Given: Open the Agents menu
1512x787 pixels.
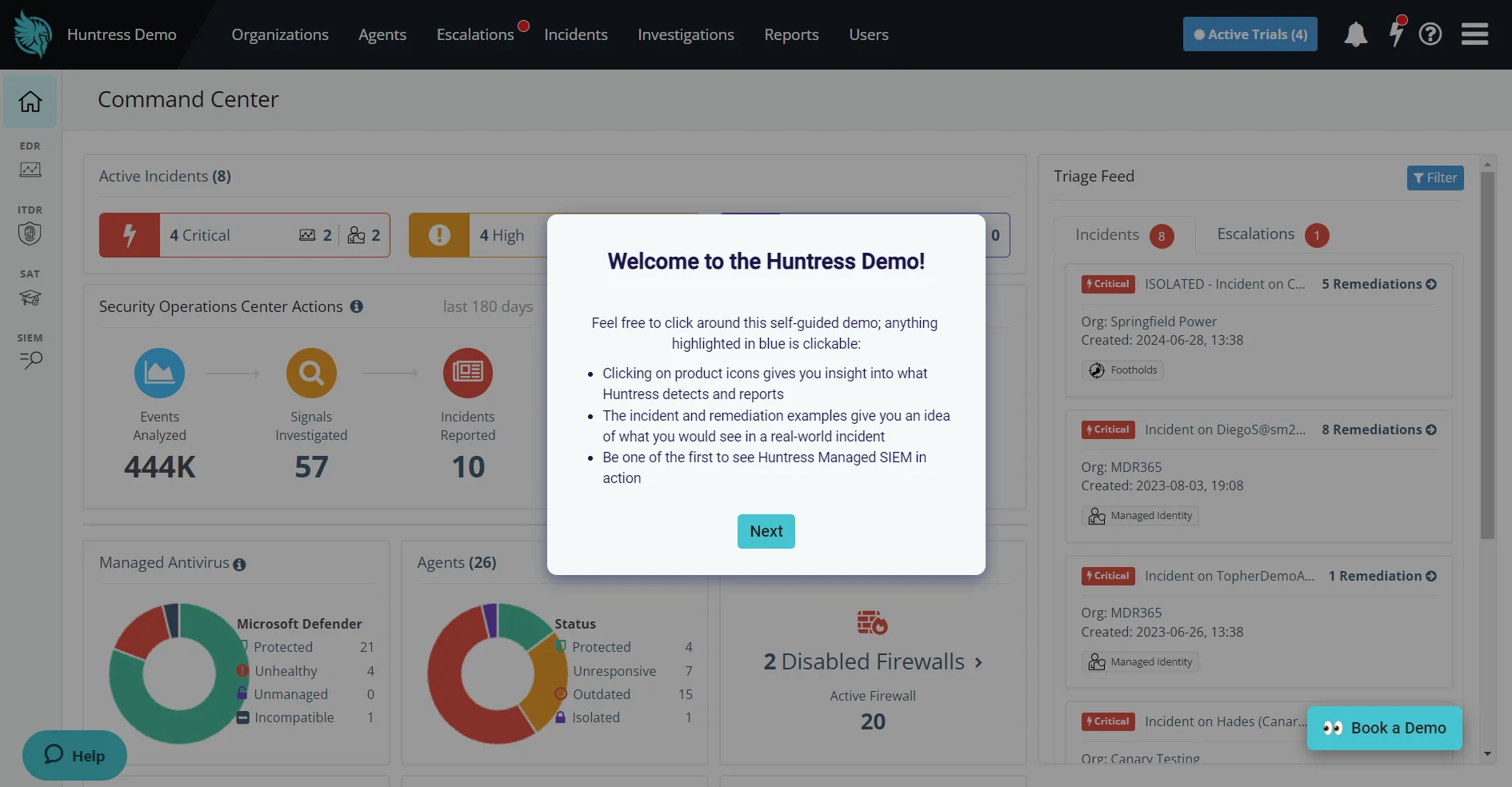Looking at the screenshot, I should pos(382,34).
